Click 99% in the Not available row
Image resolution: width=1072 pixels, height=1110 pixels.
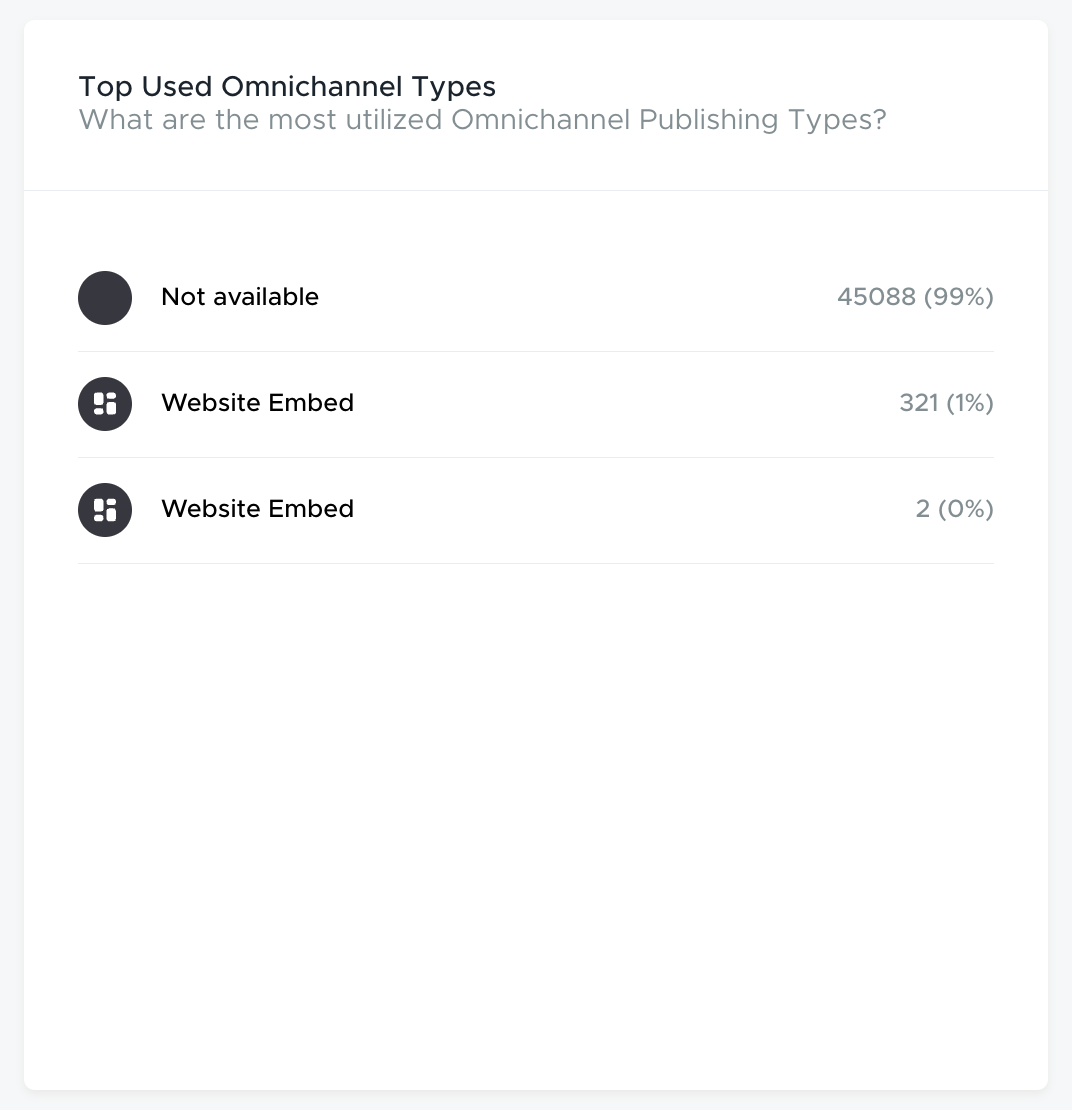coord(959,297)
